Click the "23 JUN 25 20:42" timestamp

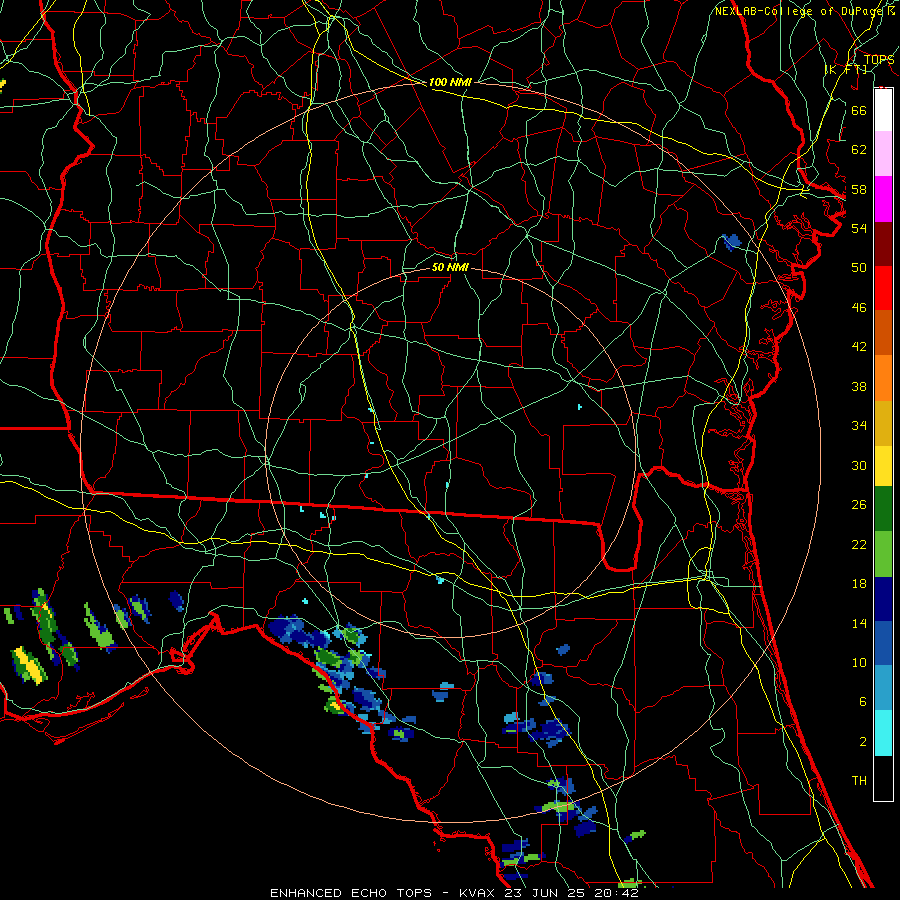coord(571,893)
